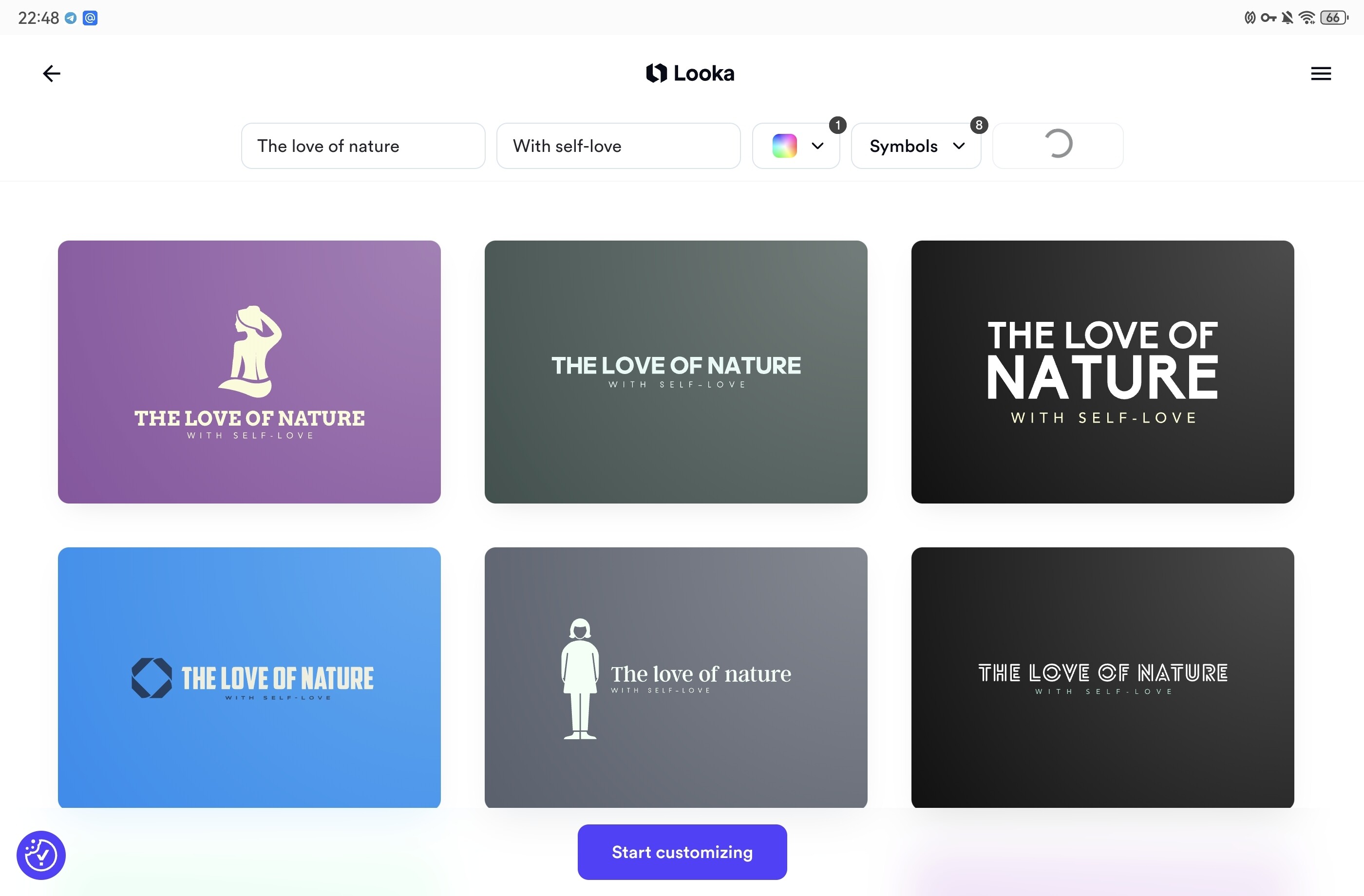Click the loading spinner button

[1058, 146]
